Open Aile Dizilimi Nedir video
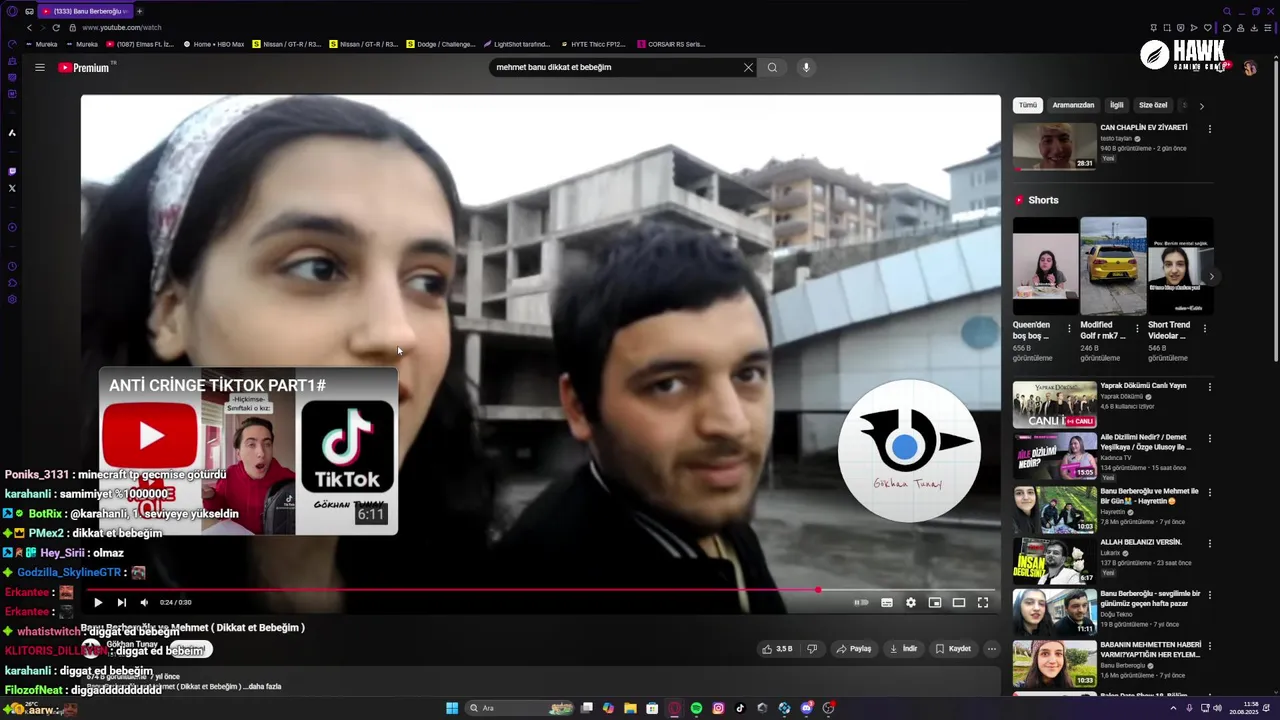The width and height of the screenshot is (1280, 720). coord(1054,456)
